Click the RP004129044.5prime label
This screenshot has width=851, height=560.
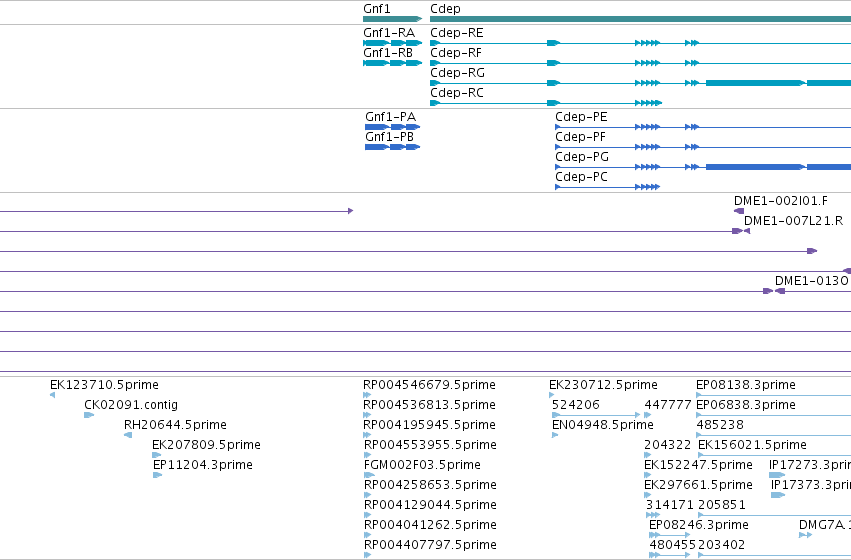coord(430,505)
